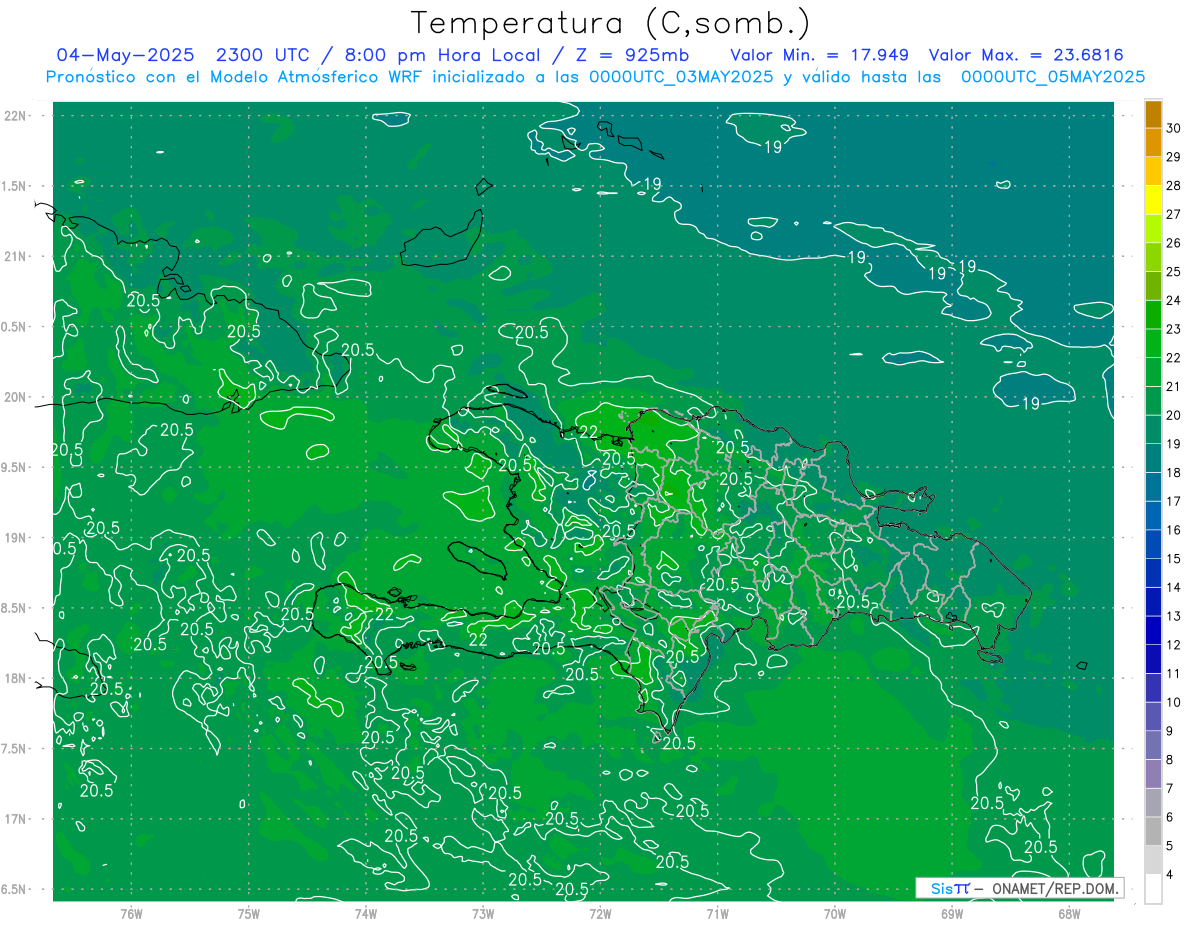Click 'Valor Min. = 17.949' readout

(820, 55)
